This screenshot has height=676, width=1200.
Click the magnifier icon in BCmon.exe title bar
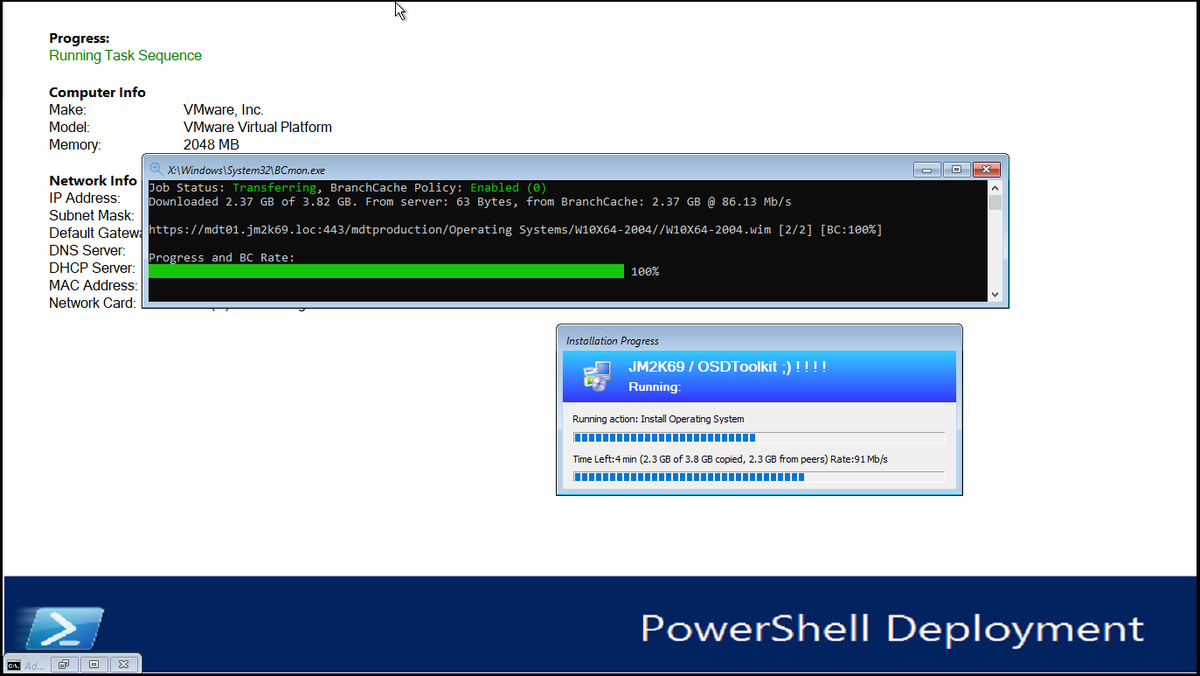(157, 169)
